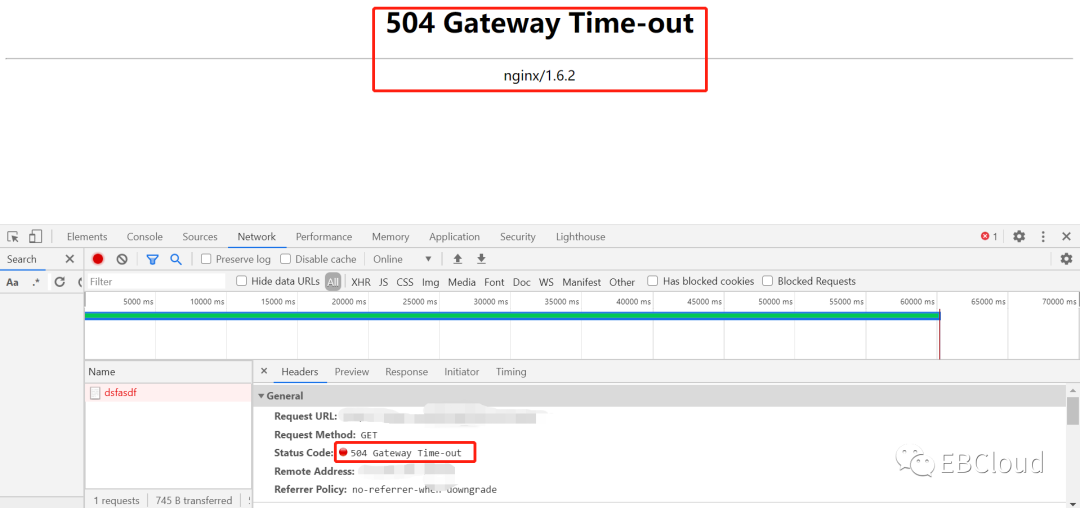Activate the inspect element picker icon
This screenshot has width=1080, height=508.
click(x=13, y=237)
